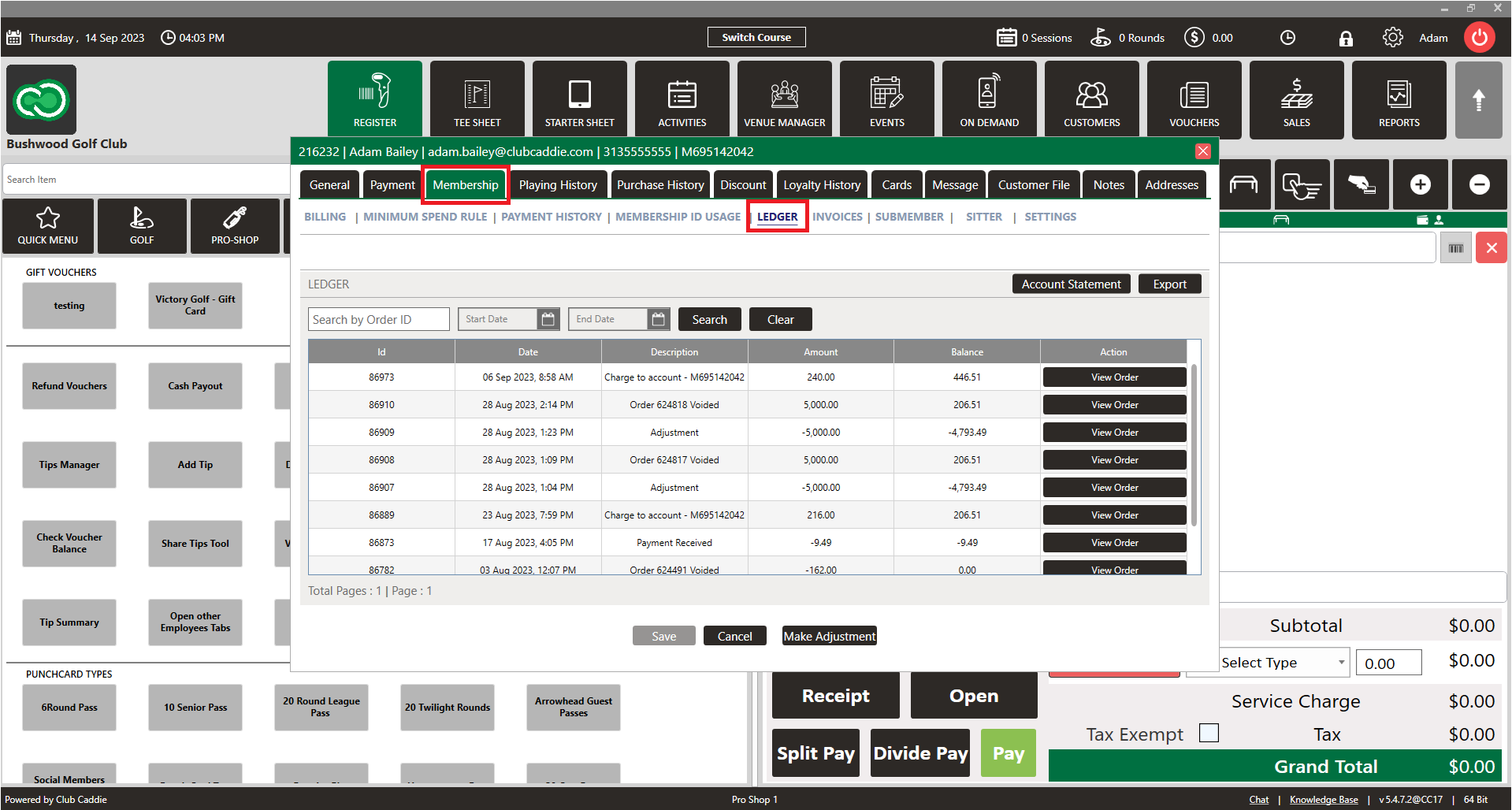Open the settings gear icon
The image size is (1512, 810).
pos(1392,38)
